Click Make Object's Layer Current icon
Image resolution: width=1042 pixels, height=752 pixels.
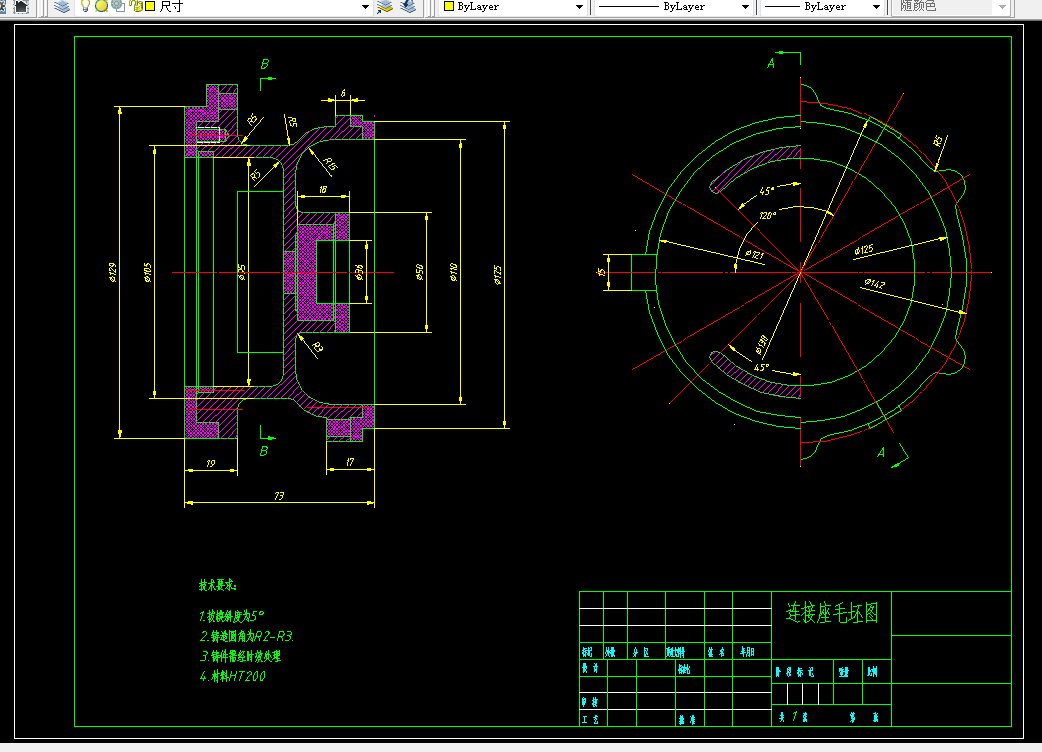click(x=385, y=7)
